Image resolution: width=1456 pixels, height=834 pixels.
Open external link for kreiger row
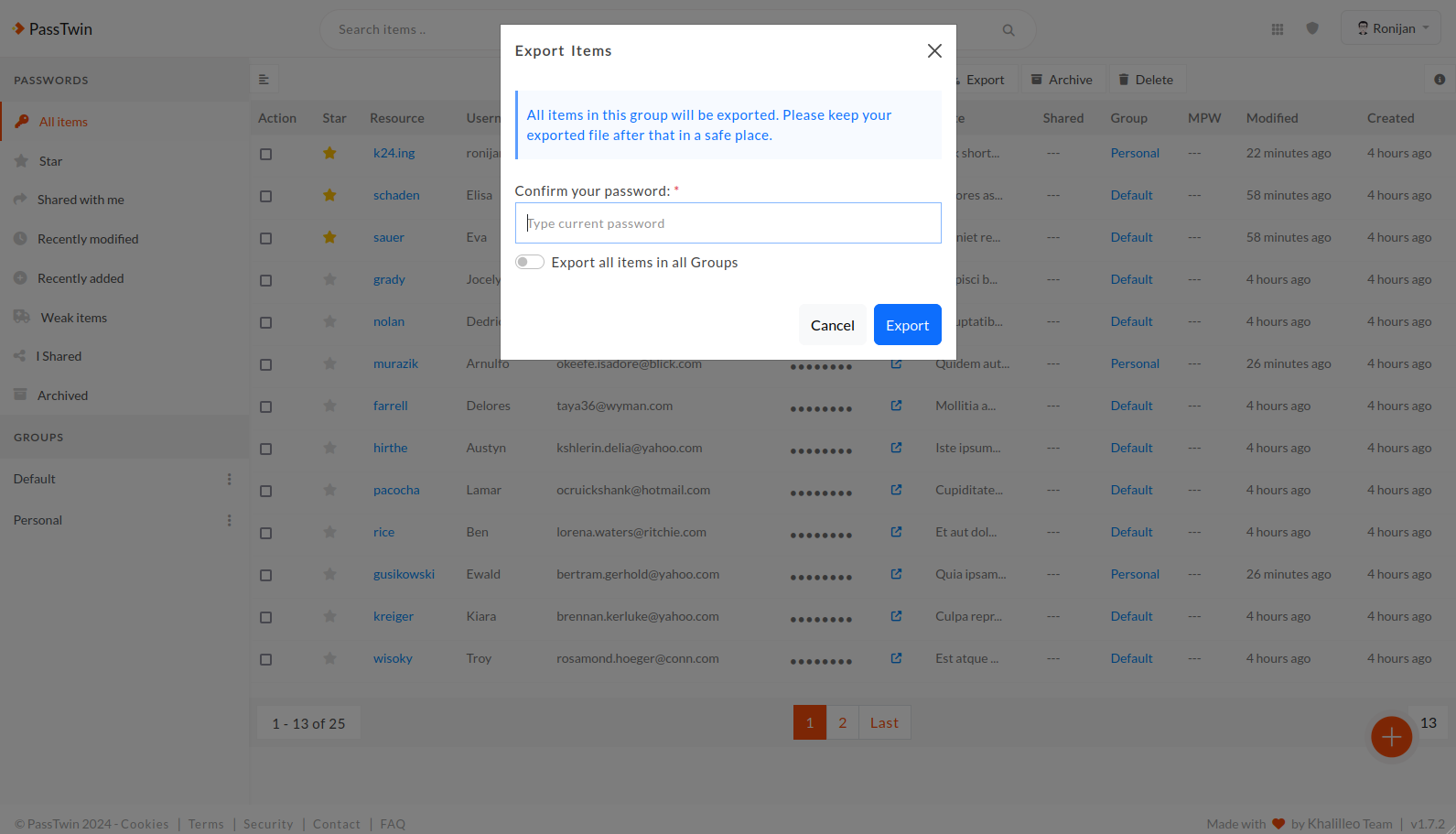point(896,616)
